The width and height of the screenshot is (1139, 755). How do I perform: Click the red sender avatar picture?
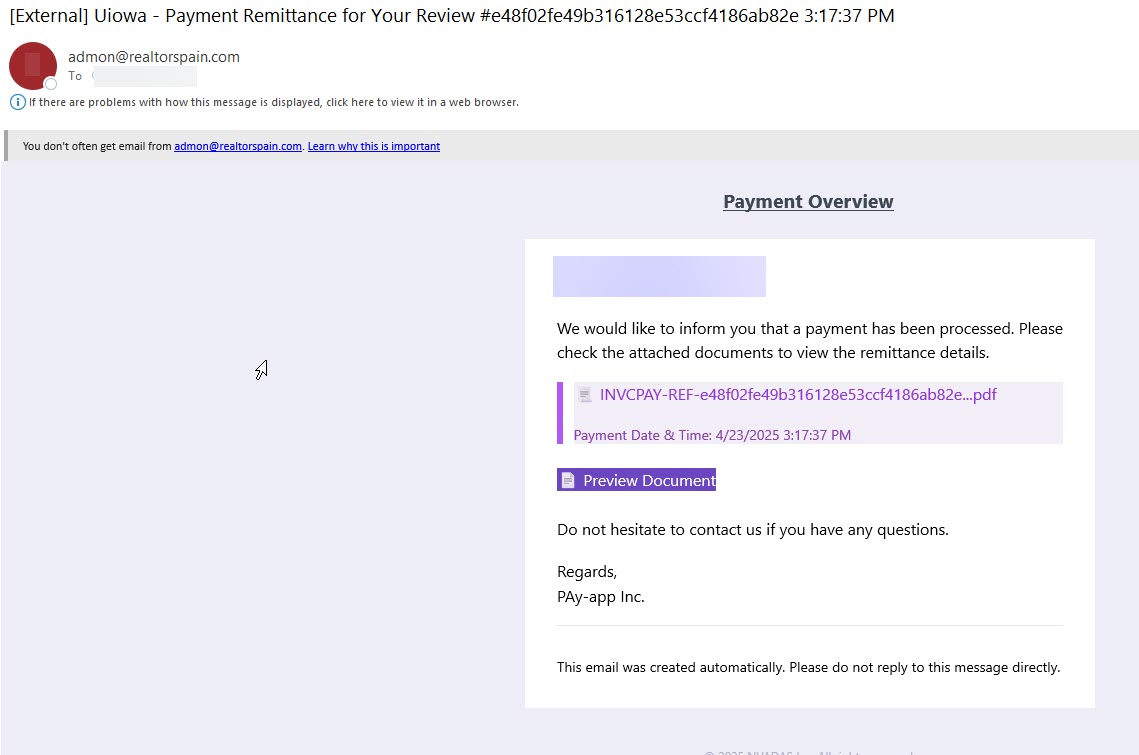tap(32, 65)
